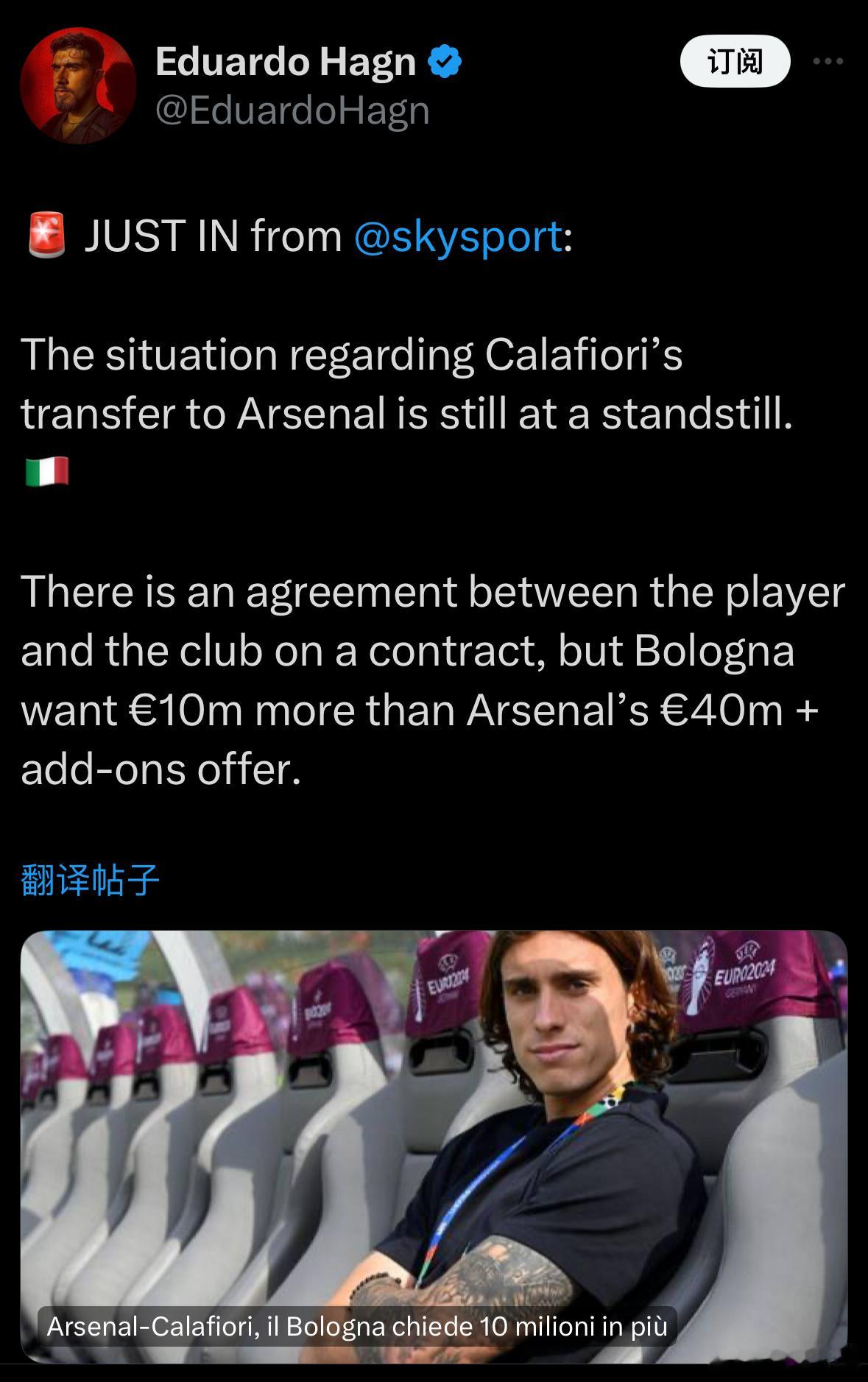Click 翻译帖子 to translate the post
The height and width of the screenshot is (1382, 868).
[90, 879]
